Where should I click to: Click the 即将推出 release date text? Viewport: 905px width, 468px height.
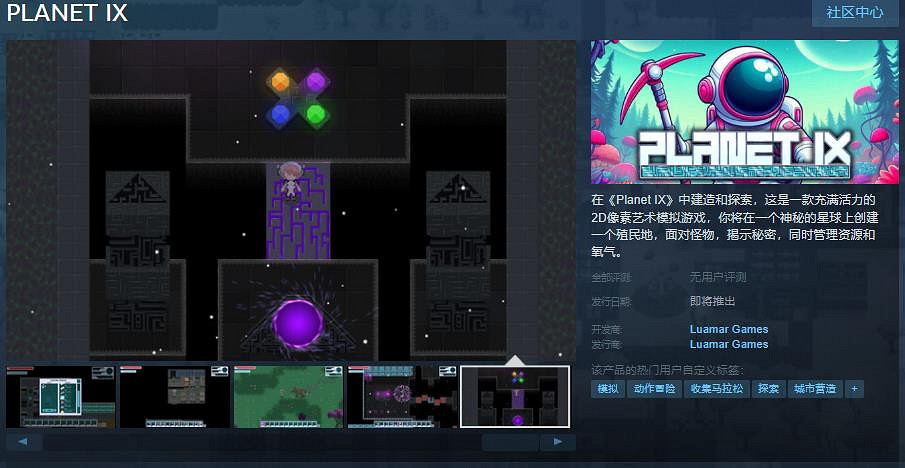712,301
